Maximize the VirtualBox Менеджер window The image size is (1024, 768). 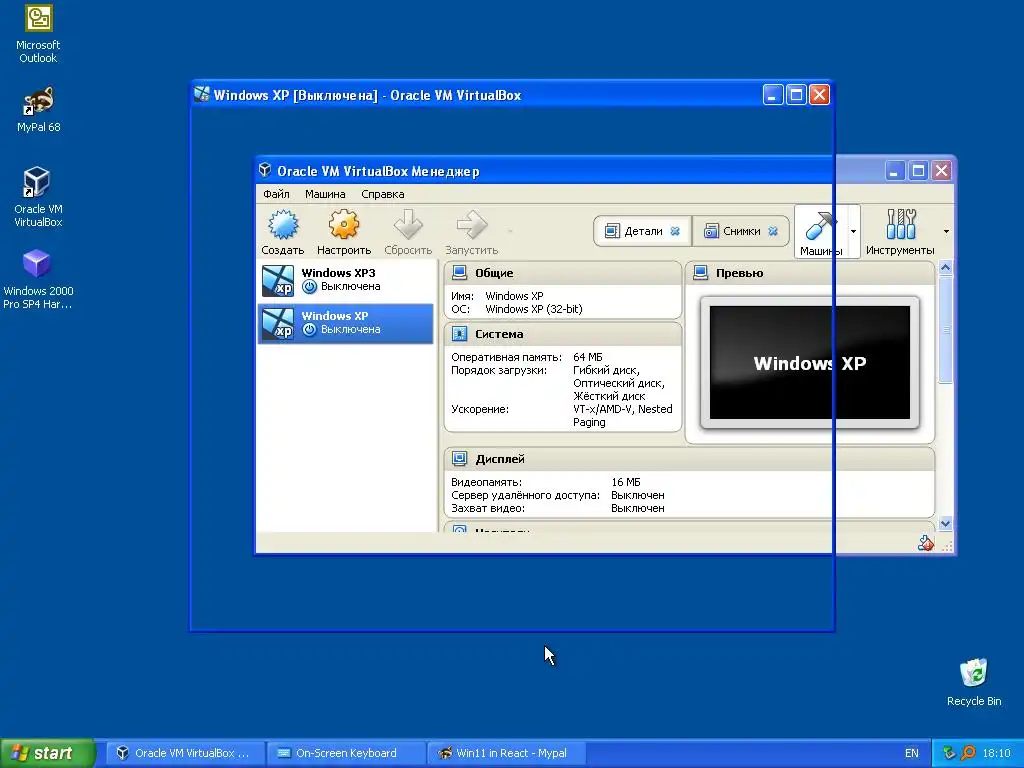[918, 170]
